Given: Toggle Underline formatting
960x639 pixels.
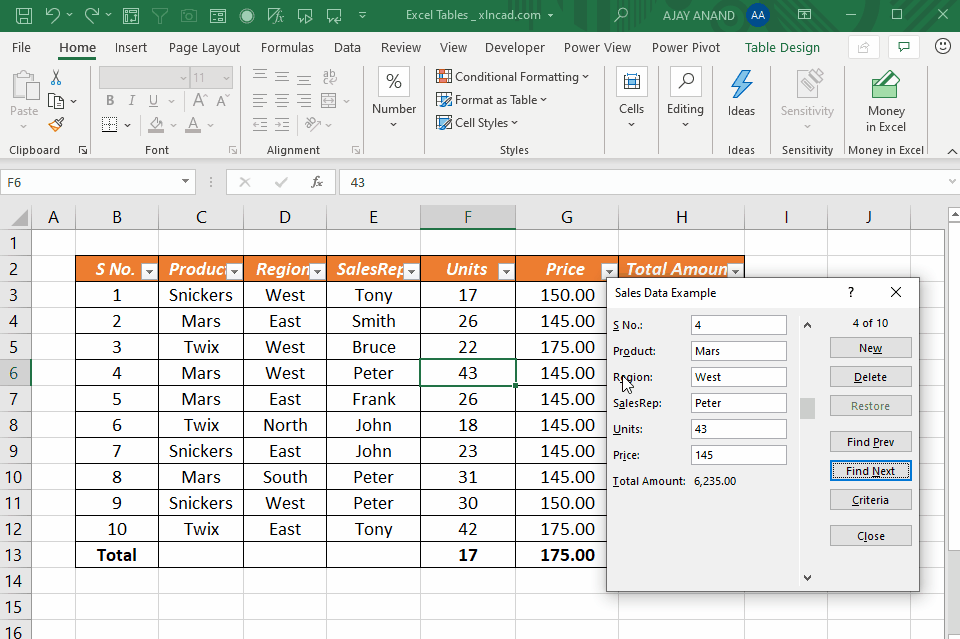Looking at the screenshot, I should 153,101.
